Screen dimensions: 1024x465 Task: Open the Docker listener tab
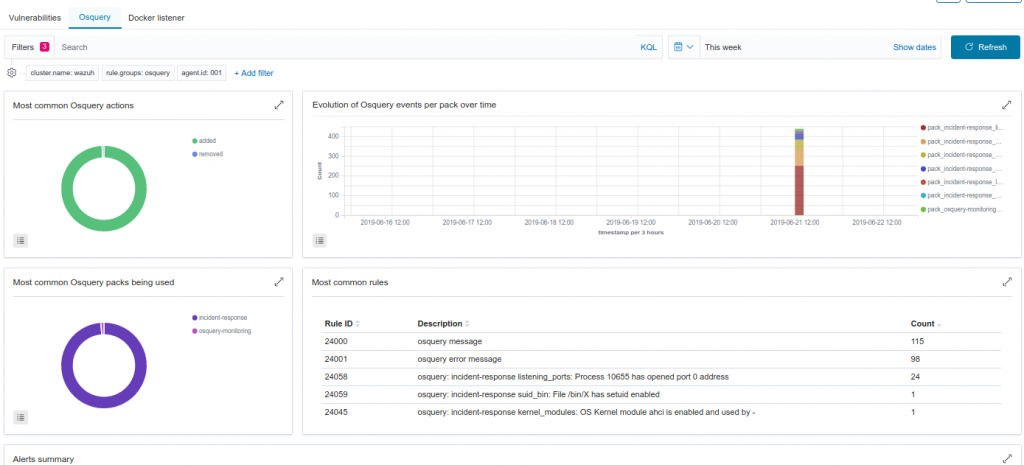156,18
